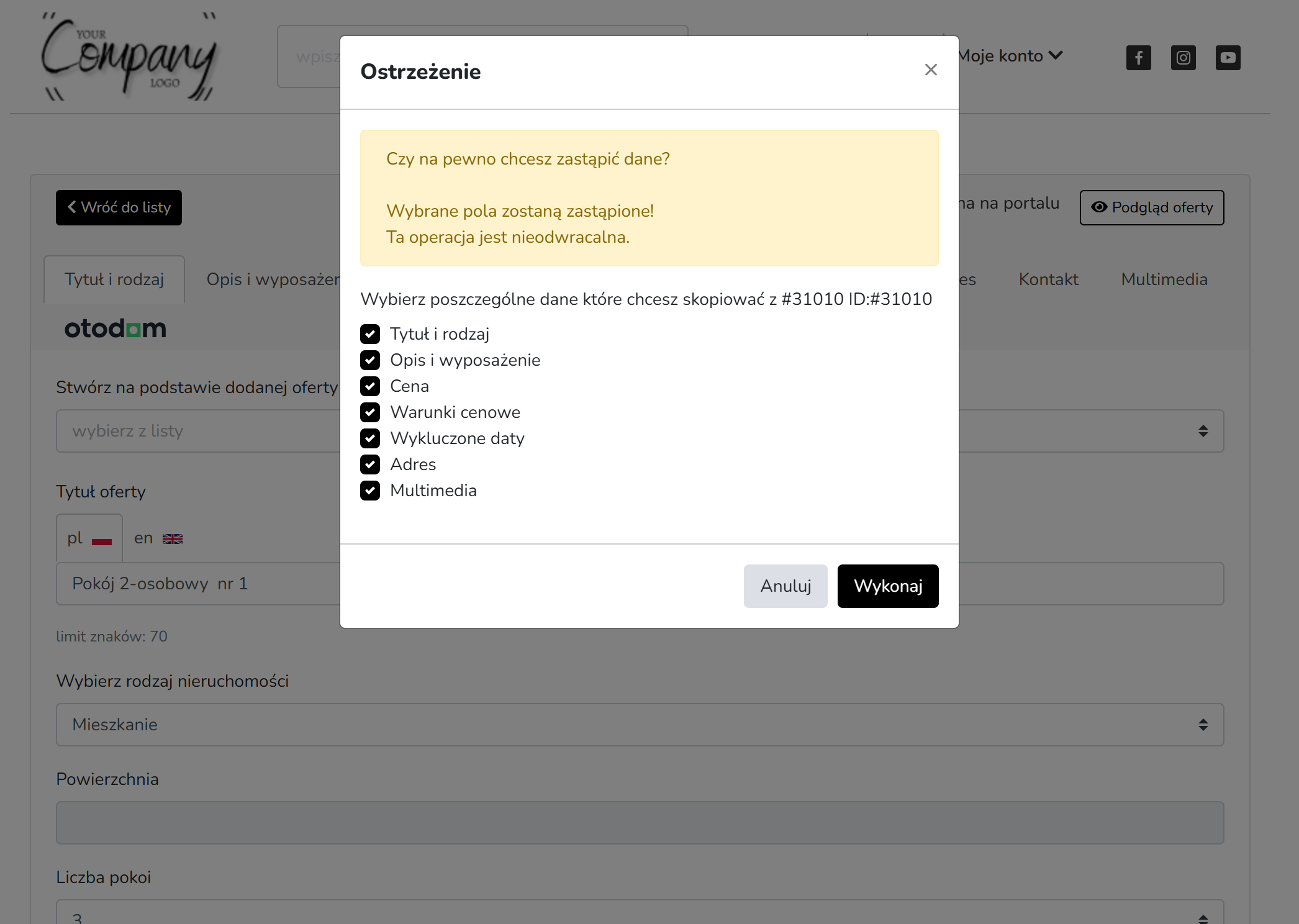Select the Polish flag language tab
The height and width of the screenshot is (924, 1299).
(89, 538)
